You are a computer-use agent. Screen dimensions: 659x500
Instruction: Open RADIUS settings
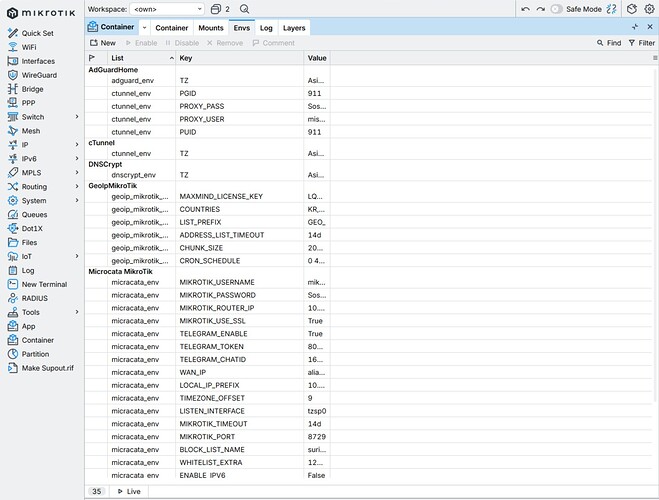point(34,298)
